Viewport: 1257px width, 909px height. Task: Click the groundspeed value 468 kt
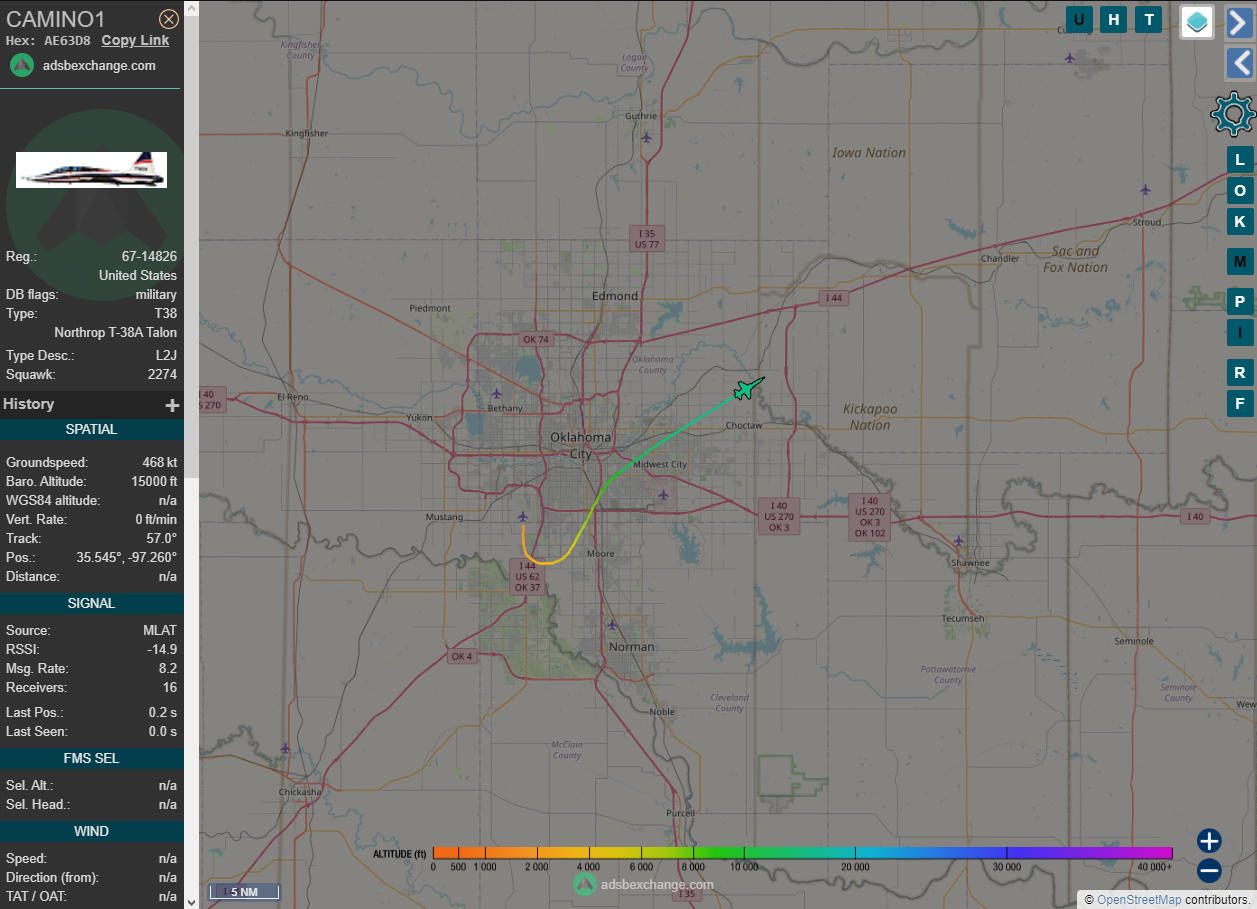159,463
